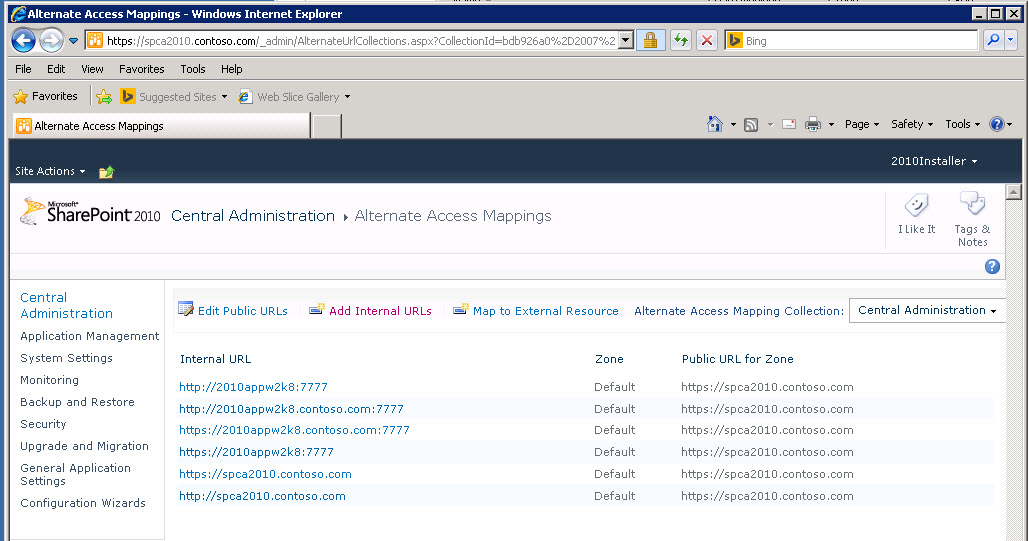
Task: Open Monitoring in left navigation
Action: point(49,380)
